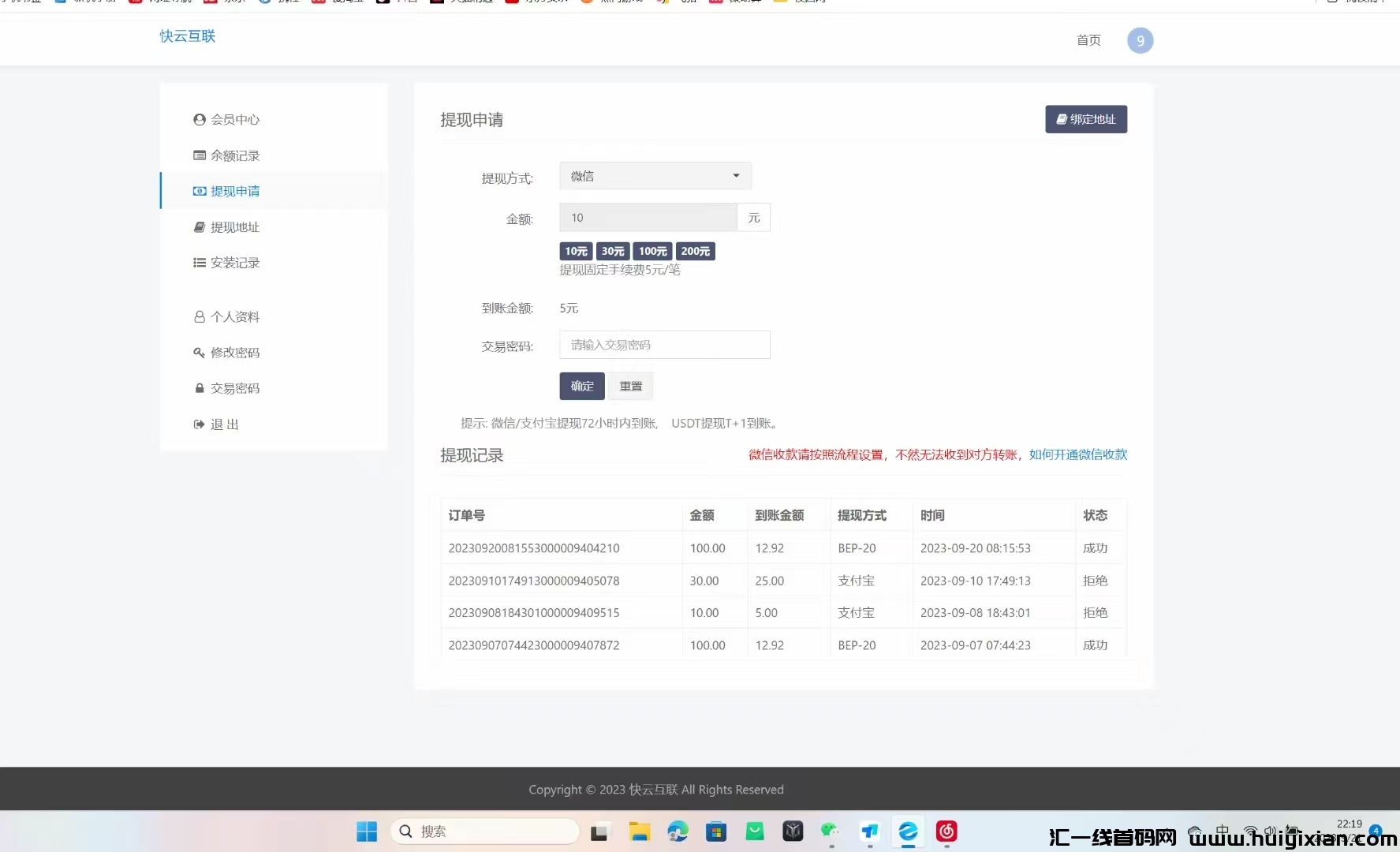The height and width of the screenshot is (852, 1400).
Task: Click the 交易密码 lock icon
Action: 200,388
